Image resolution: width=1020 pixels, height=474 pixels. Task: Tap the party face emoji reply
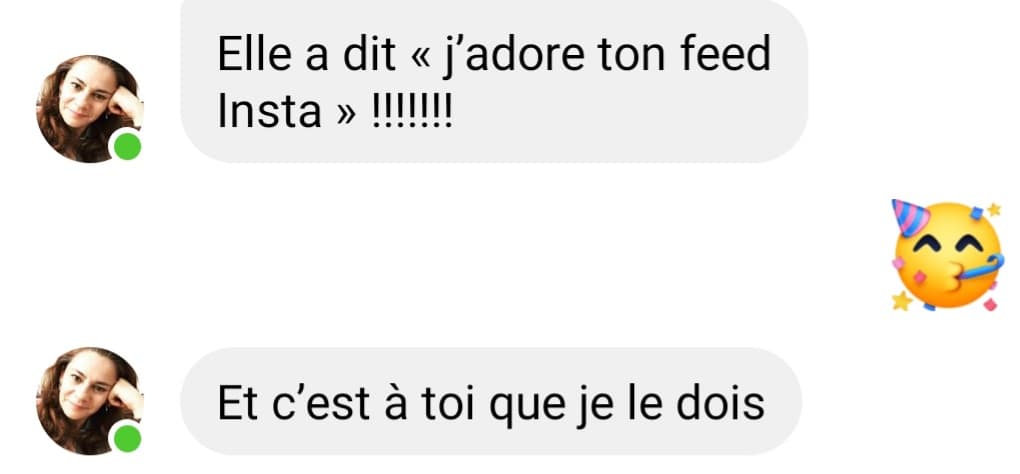pyautogui.click(x=947, y=255)
